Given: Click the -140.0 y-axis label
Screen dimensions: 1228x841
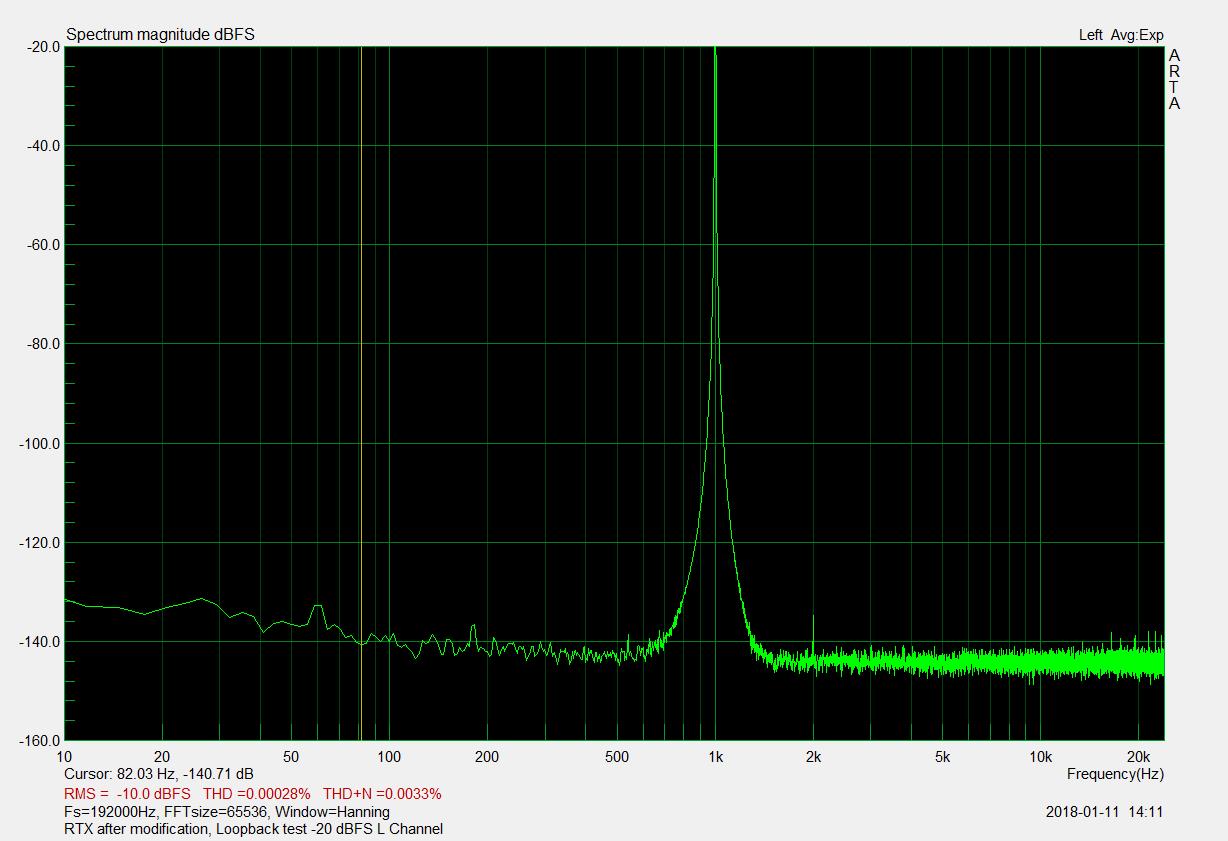Looking at the screenshot, I should pos(41,642).
